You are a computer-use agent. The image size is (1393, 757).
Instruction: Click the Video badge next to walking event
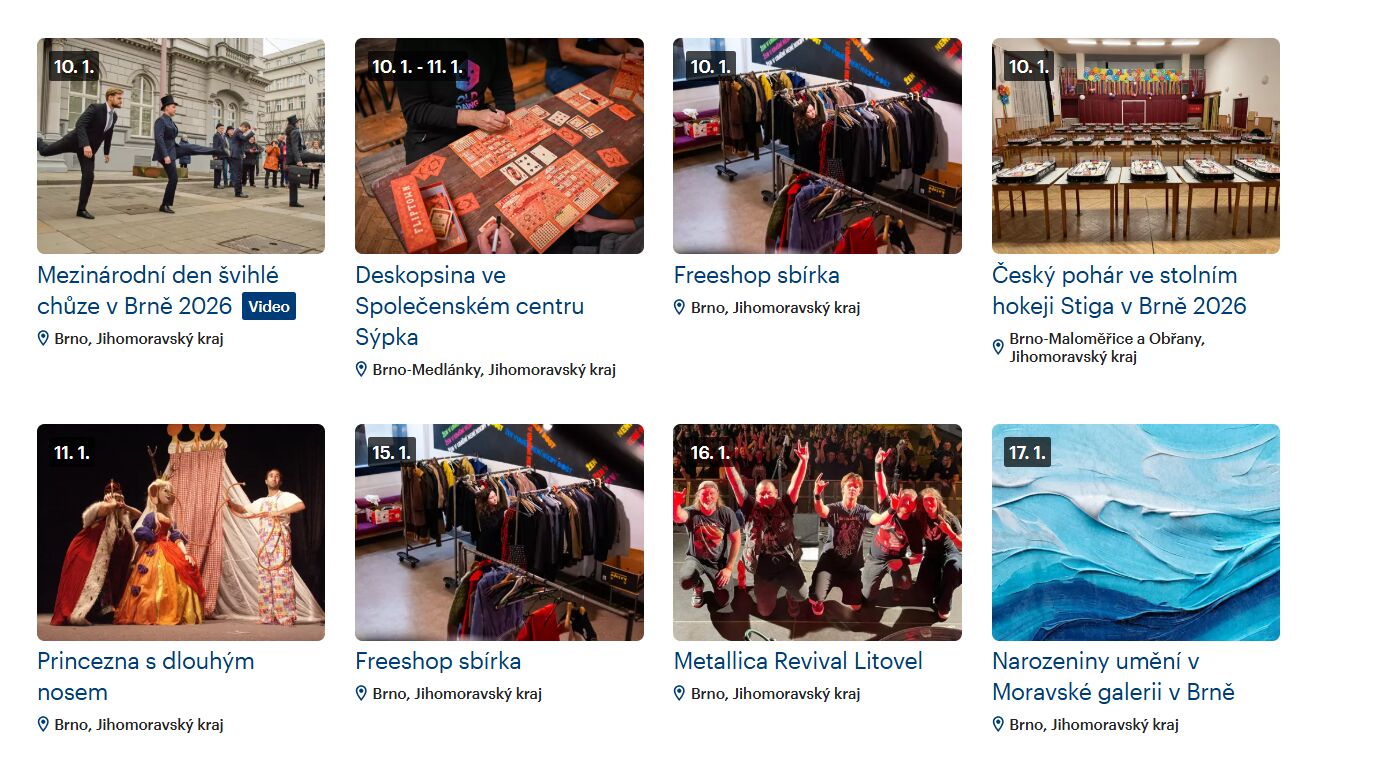pyautogui.click(x=269, y=307)
